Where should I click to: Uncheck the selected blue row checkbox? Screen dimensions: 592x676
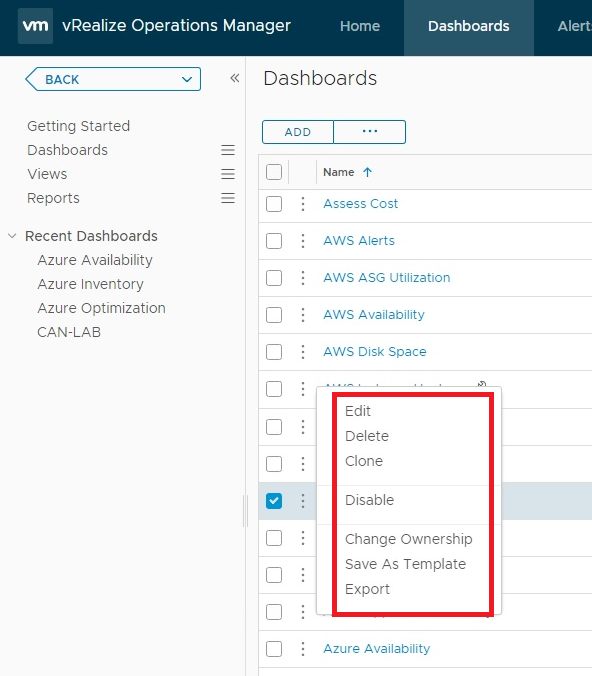pyautogui.click(x=274, y=501)
